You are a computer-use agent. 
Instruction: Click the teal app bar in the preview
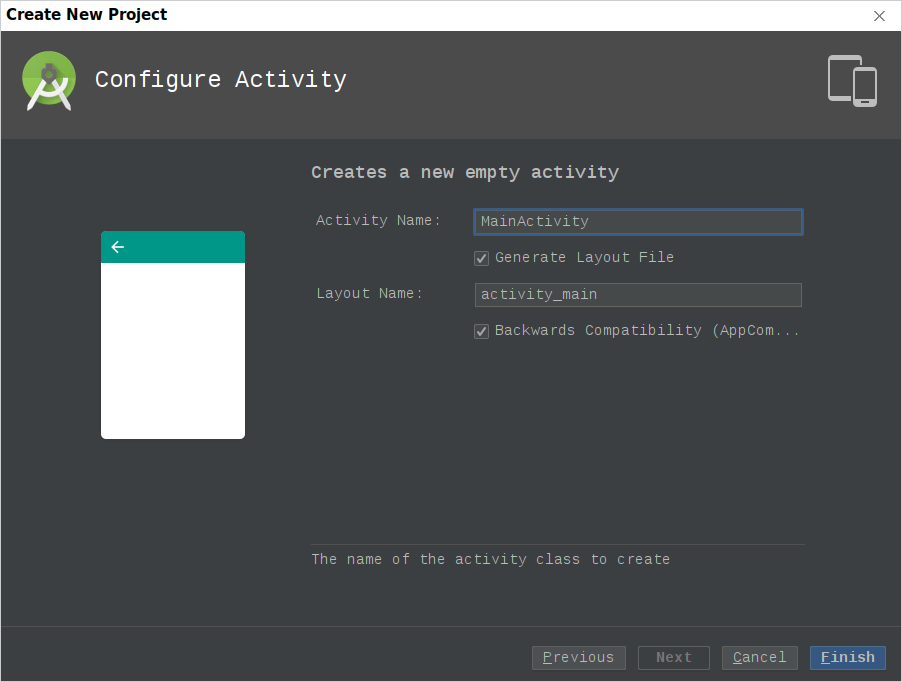click(173, 247)
